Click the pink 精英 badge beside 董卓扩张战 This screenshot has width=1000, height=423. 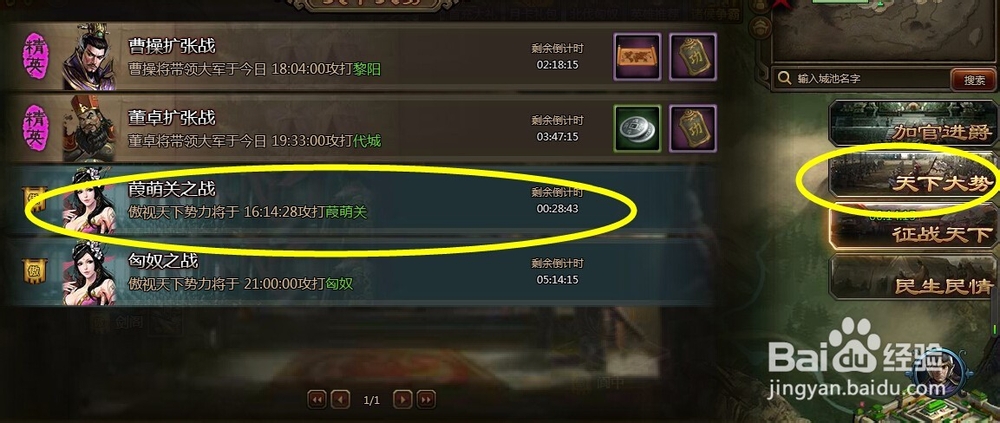(35, 128)
